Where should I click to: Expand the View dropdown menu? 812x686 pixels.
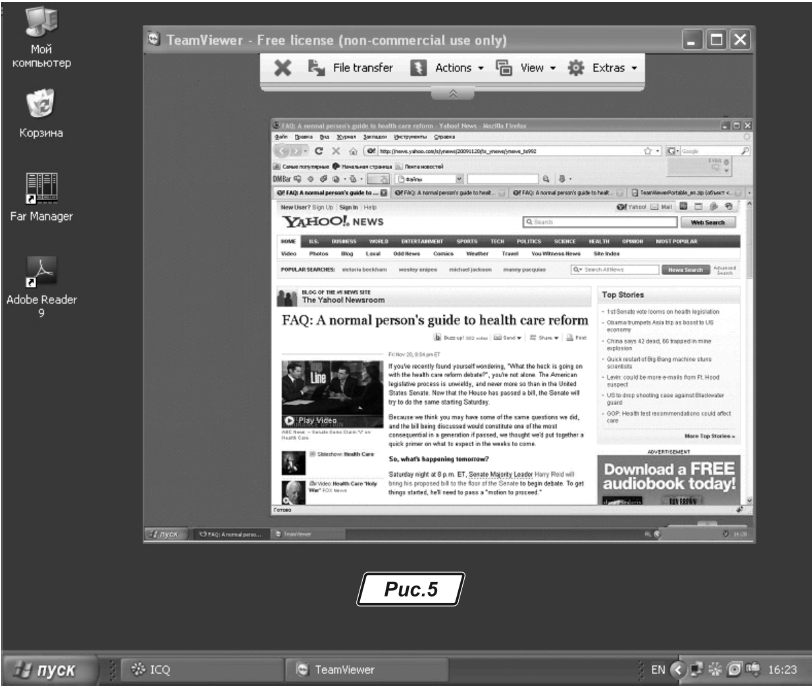pyautogui.click(x=525, y=68)
